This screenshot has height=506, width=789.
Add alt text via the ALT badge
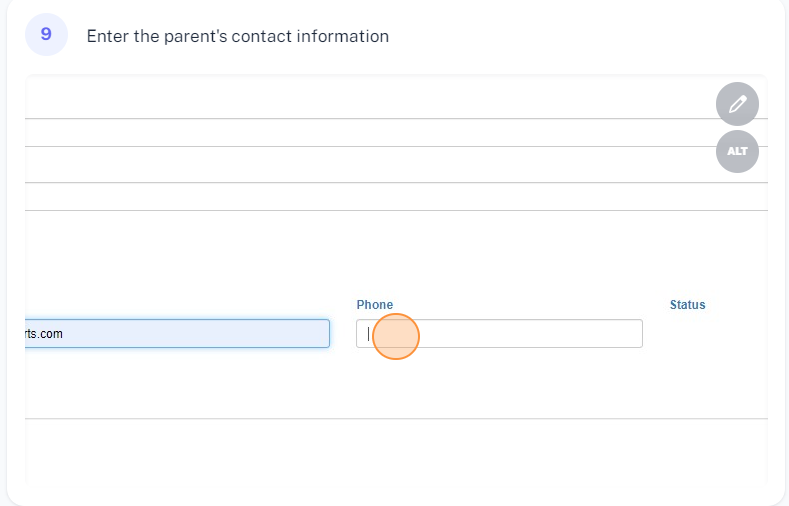(x=737, y=152)
